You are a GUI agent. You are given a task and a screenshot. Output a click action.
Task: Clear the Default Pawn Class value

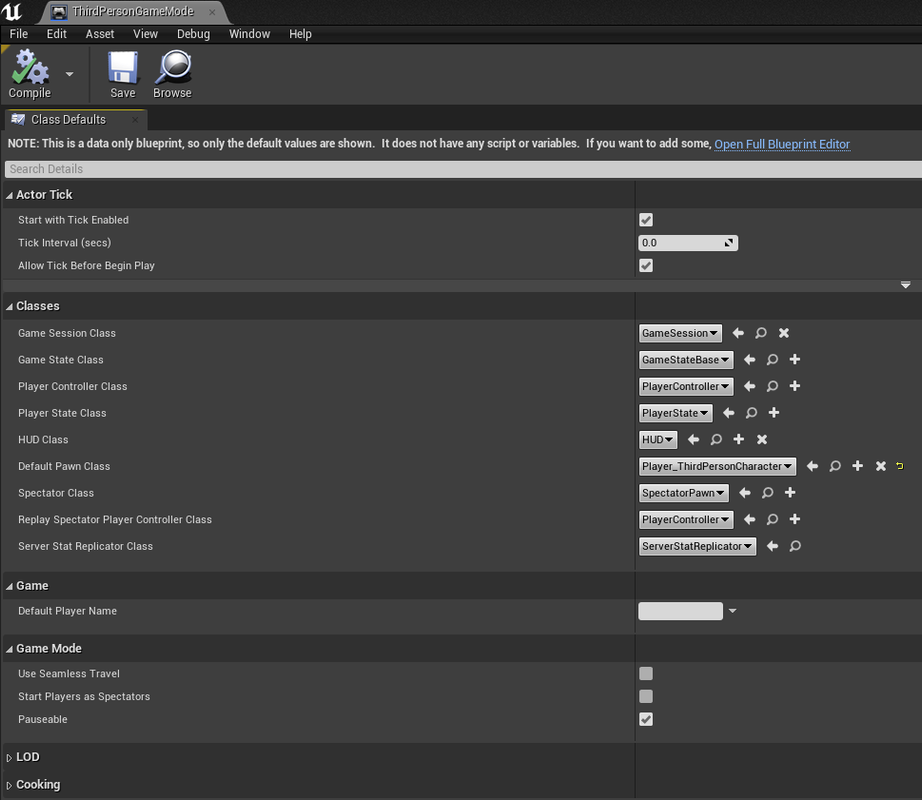[881, 466]
